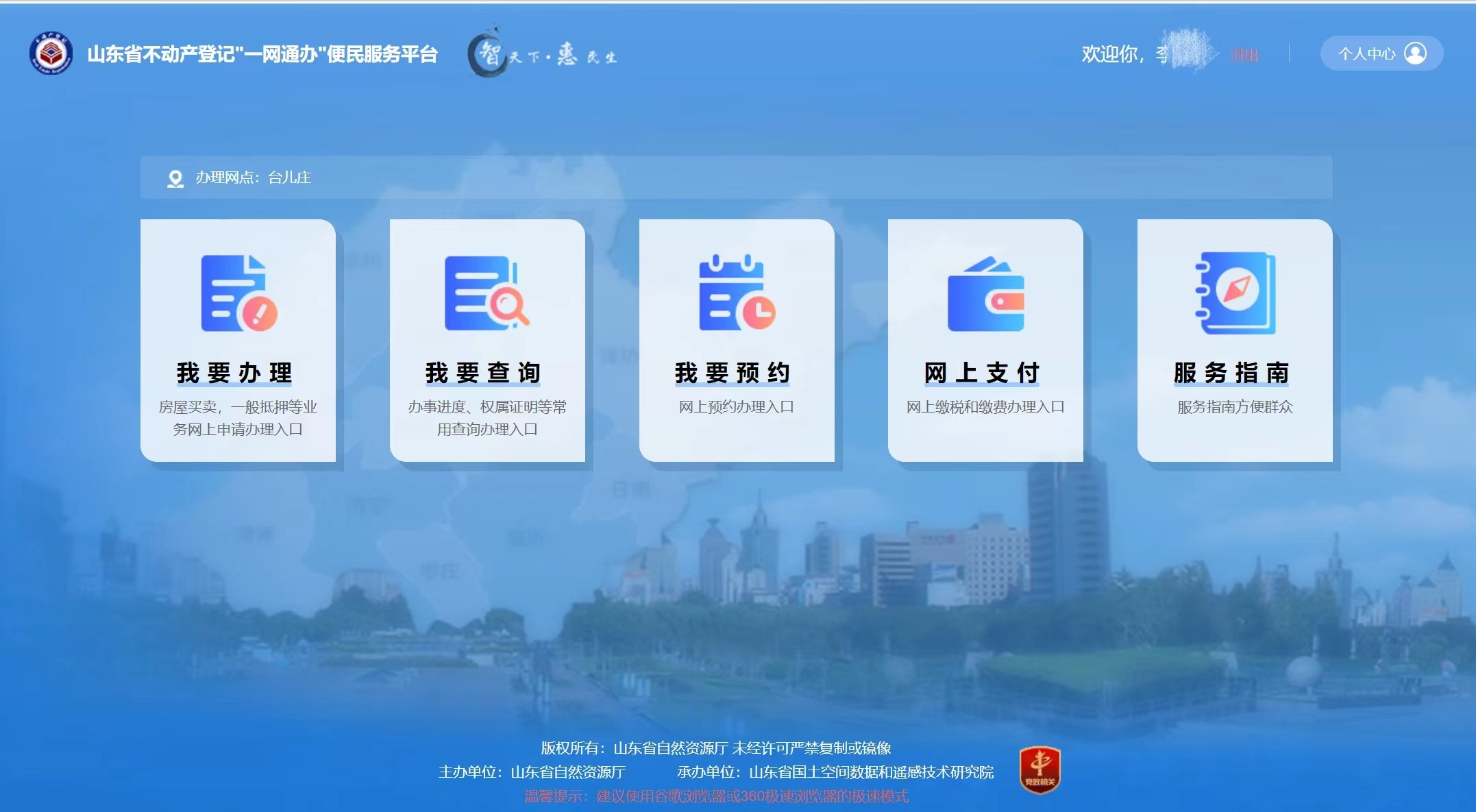Open the 我要办理 card title

pyautogui.click(x=235, y=373)
